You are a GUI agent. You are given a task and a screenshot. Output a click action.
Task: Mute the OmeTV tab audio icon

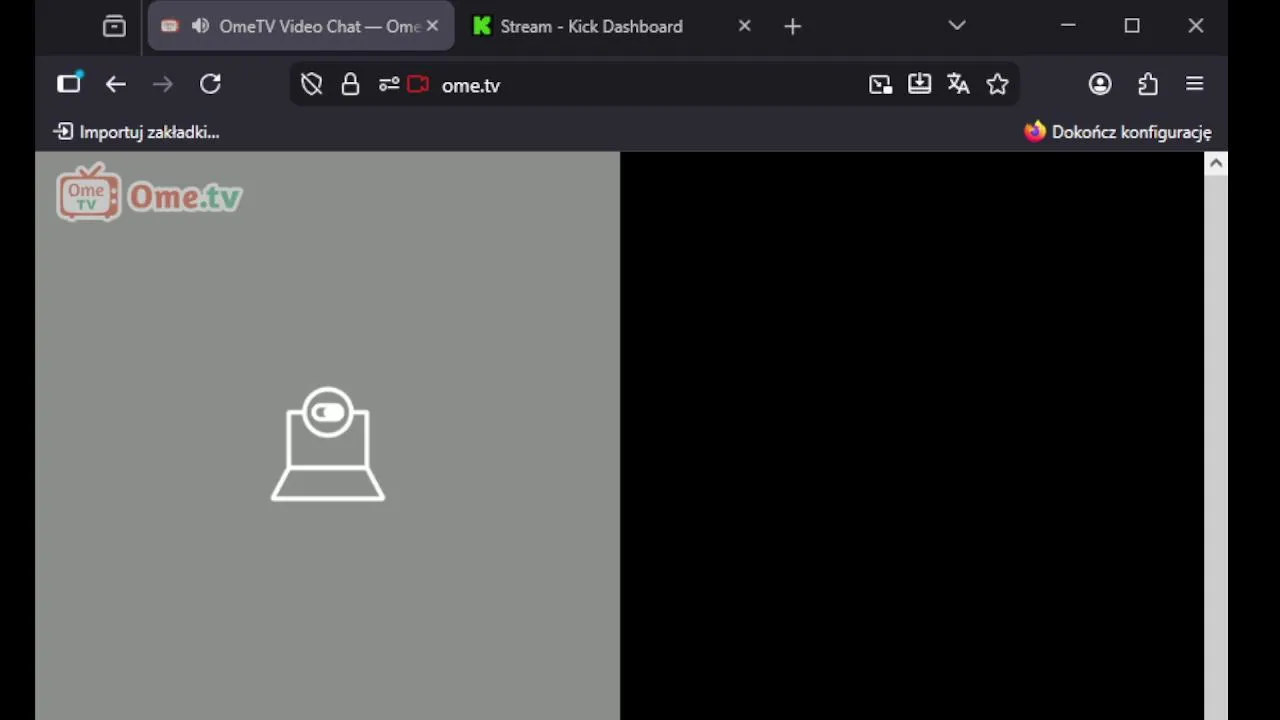point(201,26)
